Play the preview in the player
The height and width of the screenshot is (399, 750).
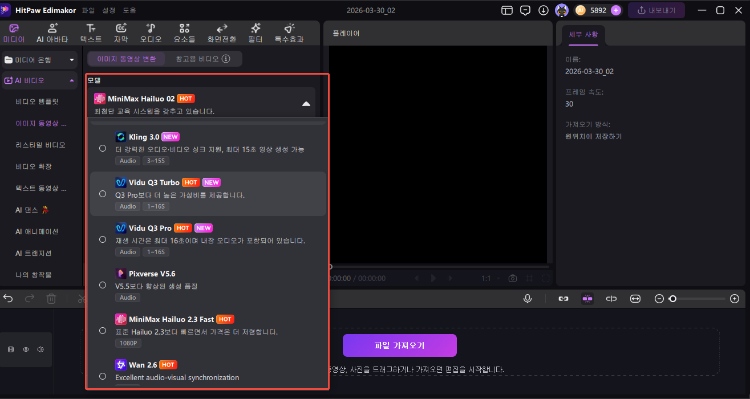433,278
